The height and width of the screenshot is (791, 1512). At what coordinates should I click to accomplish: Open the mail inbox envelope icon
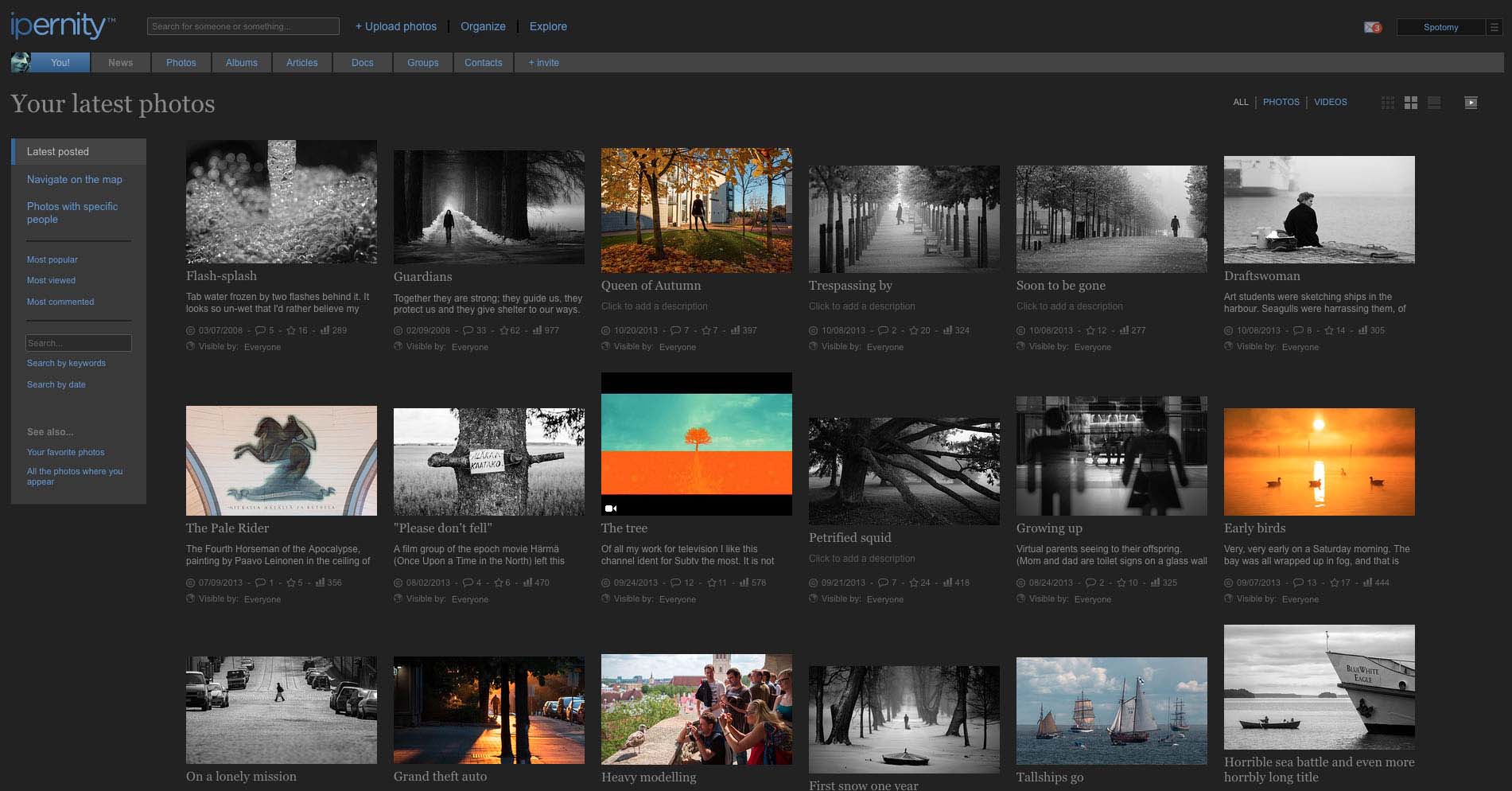1372,27
